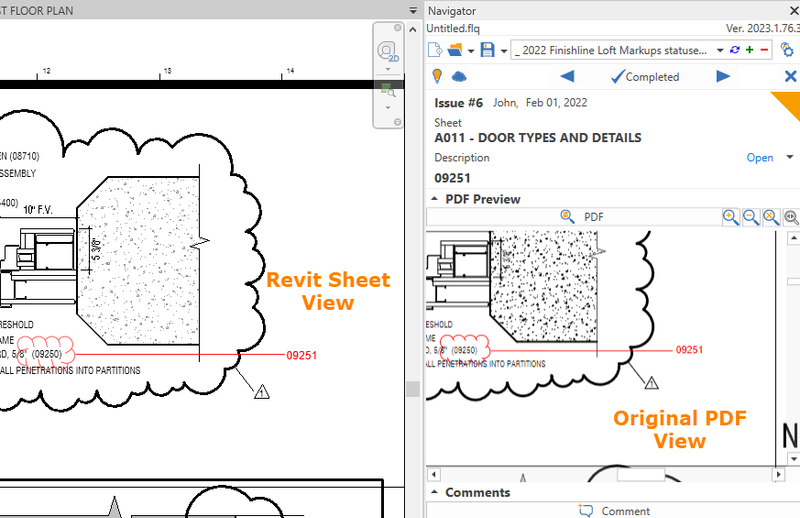Click the blue cloud icon
This screenshot has height=518, width=800.
(x=460, y=77)
